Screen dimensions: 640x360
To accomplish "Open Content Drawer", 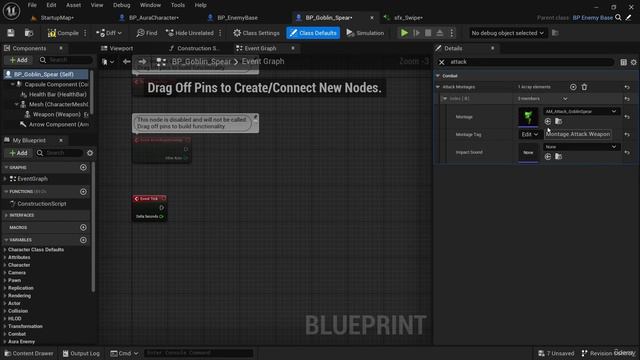I will point(29,353).
